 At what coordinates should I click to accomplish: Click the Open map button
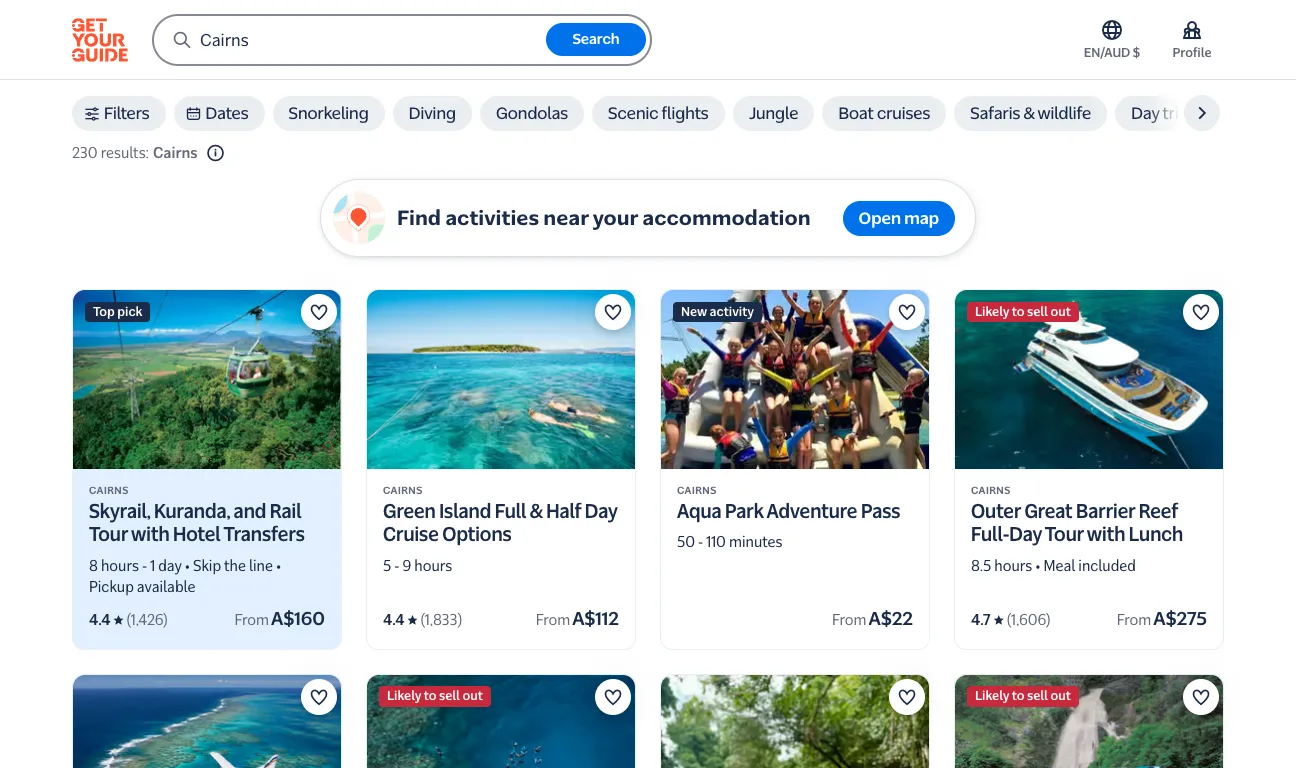pos(898,218)
